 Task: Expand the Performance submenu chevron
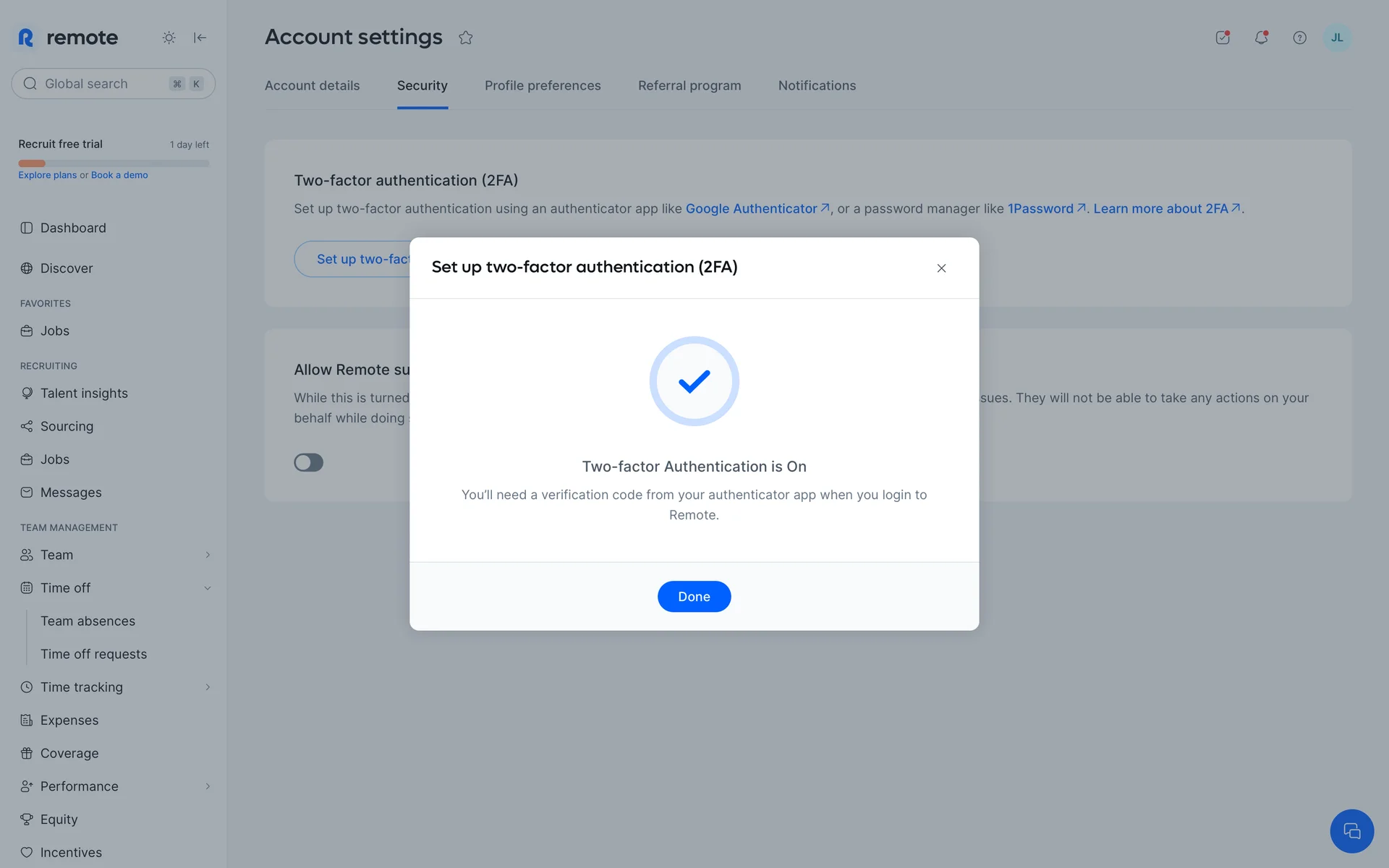tap(208, 786)
